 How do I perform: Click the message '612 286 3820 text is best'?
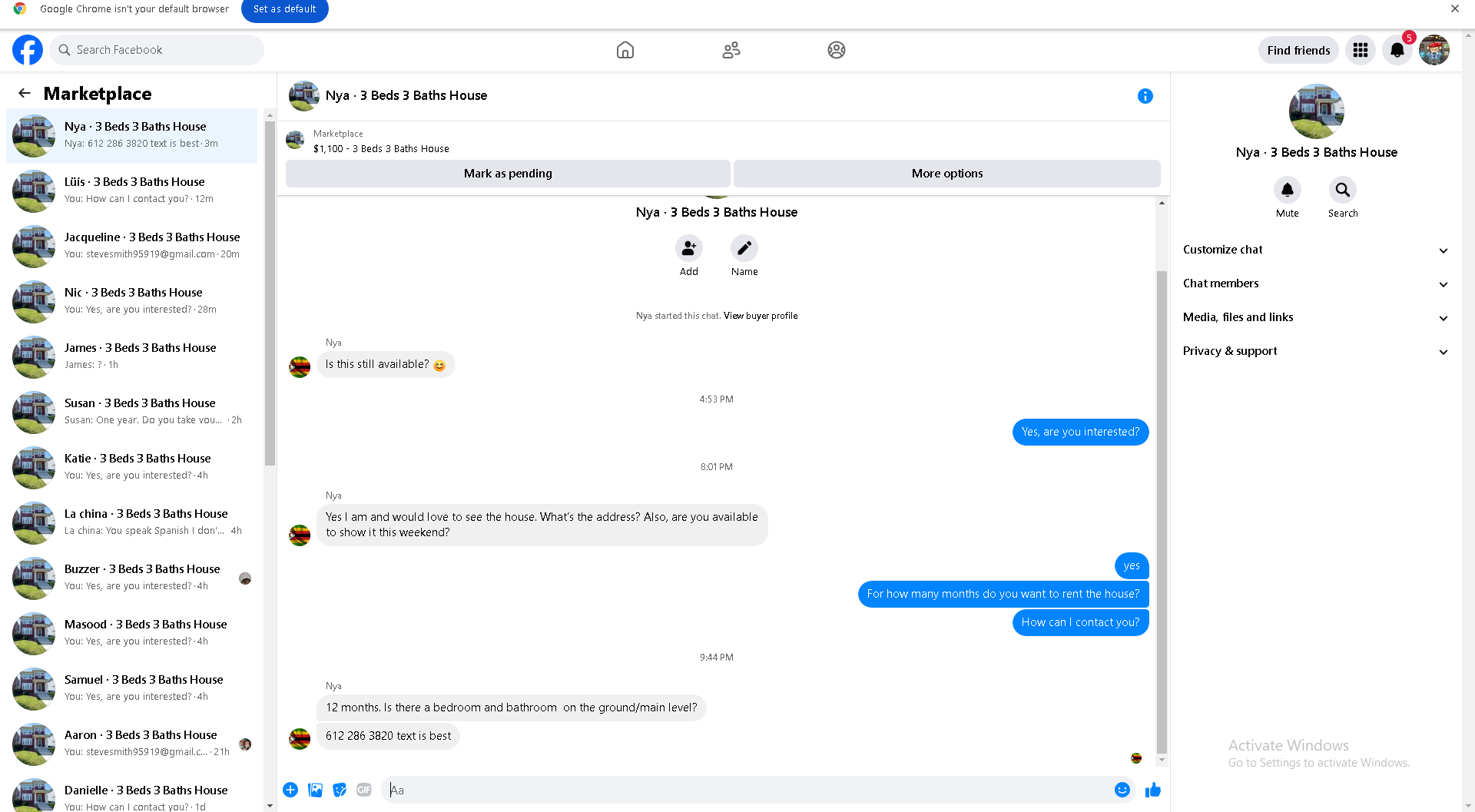click(x=388, y=736)
